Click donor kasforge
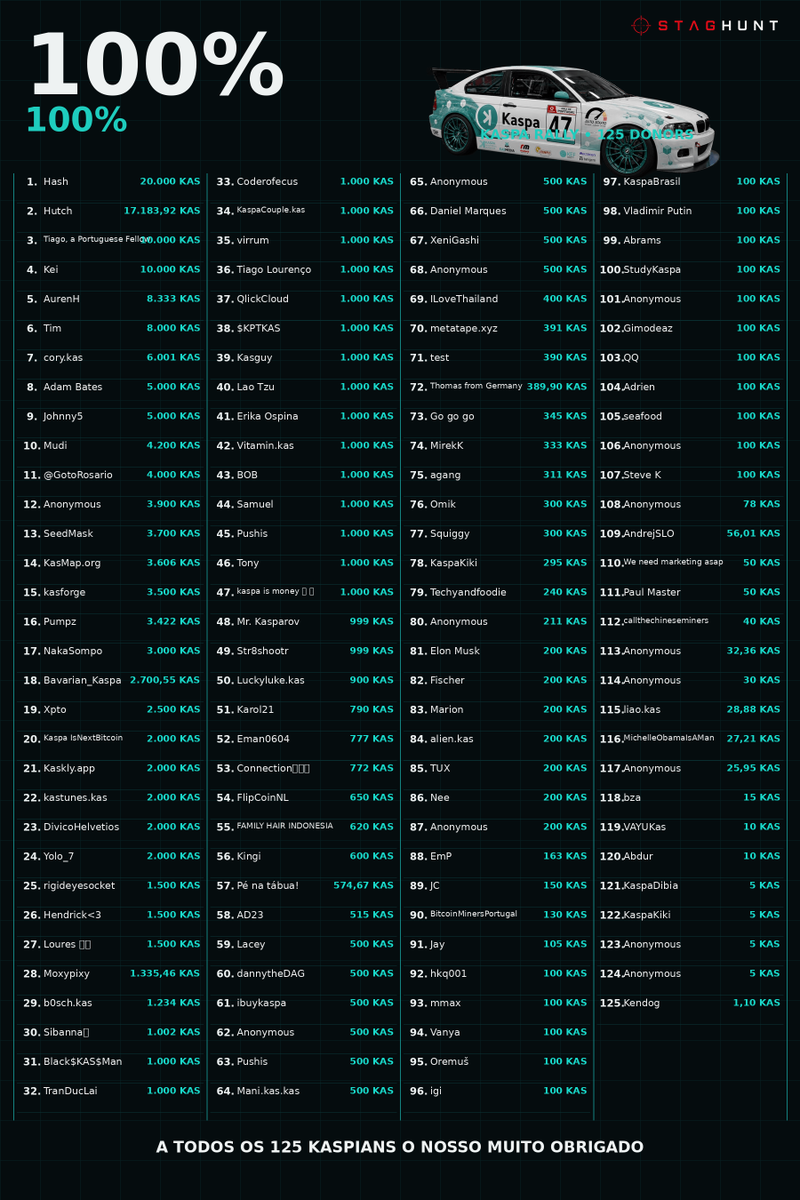 [x=64, y=592]
